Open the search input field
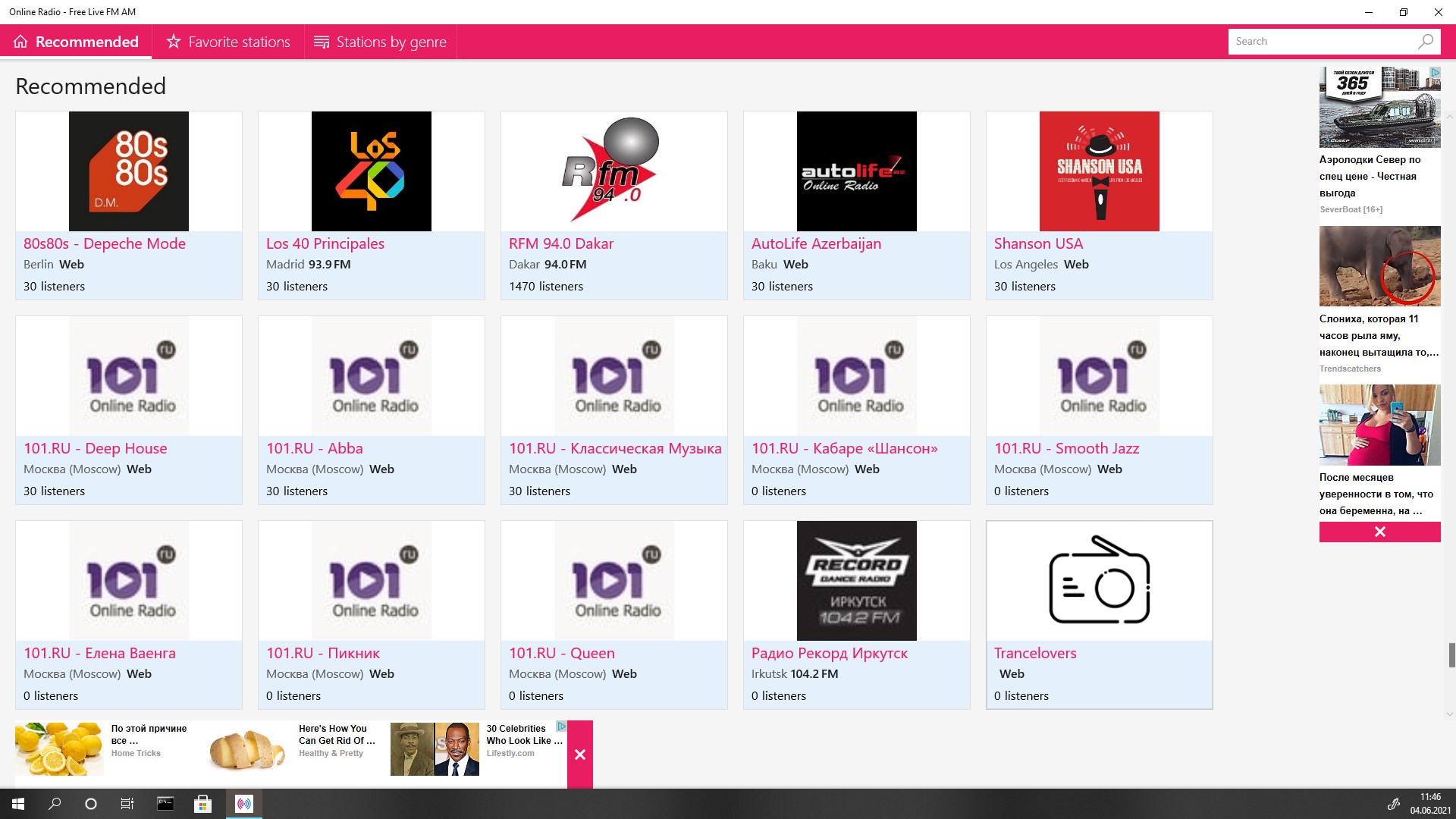 pyautogui.click(x=1320, y=41)
